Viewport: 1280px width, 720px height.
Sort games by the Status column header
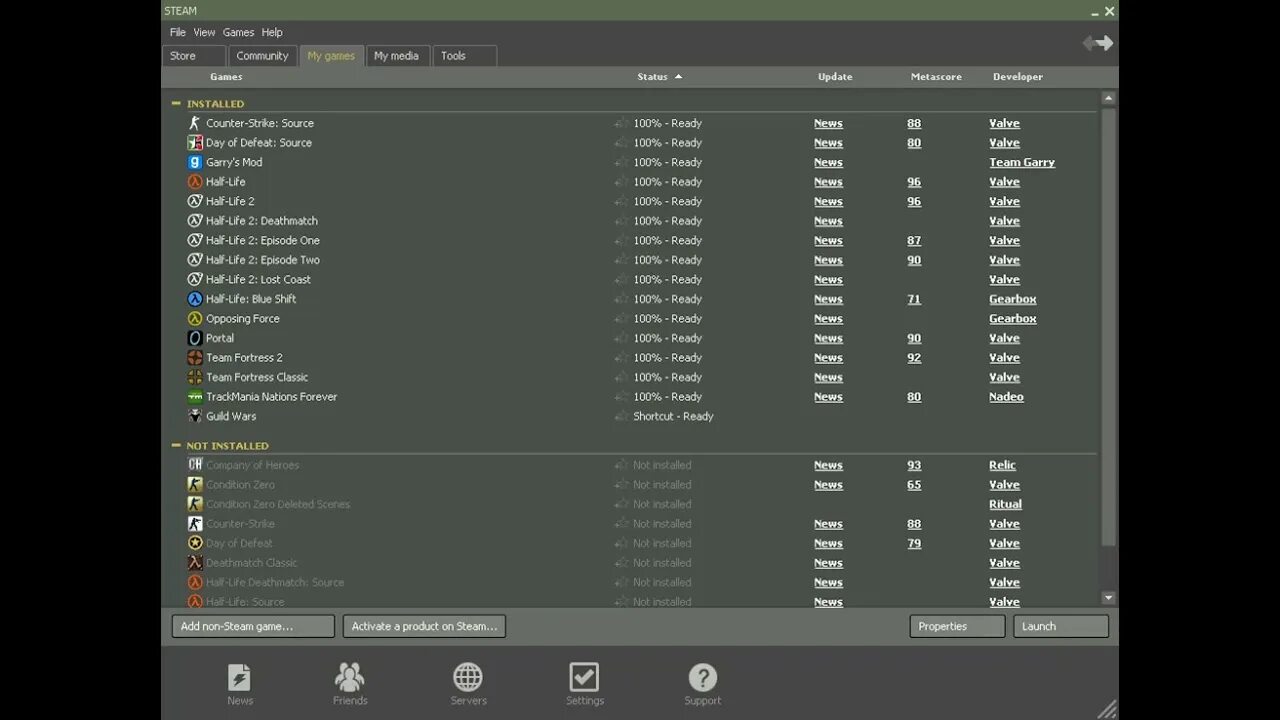coord(659,77)
